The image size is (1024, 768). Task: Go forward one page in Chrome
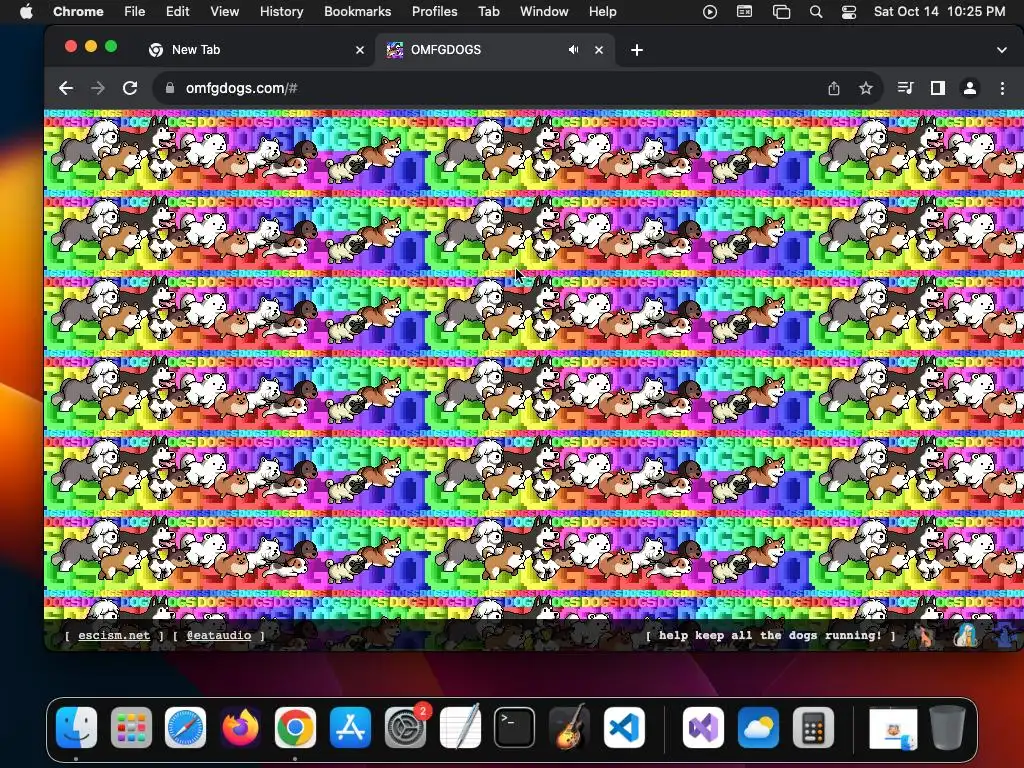tap(97, 88)
